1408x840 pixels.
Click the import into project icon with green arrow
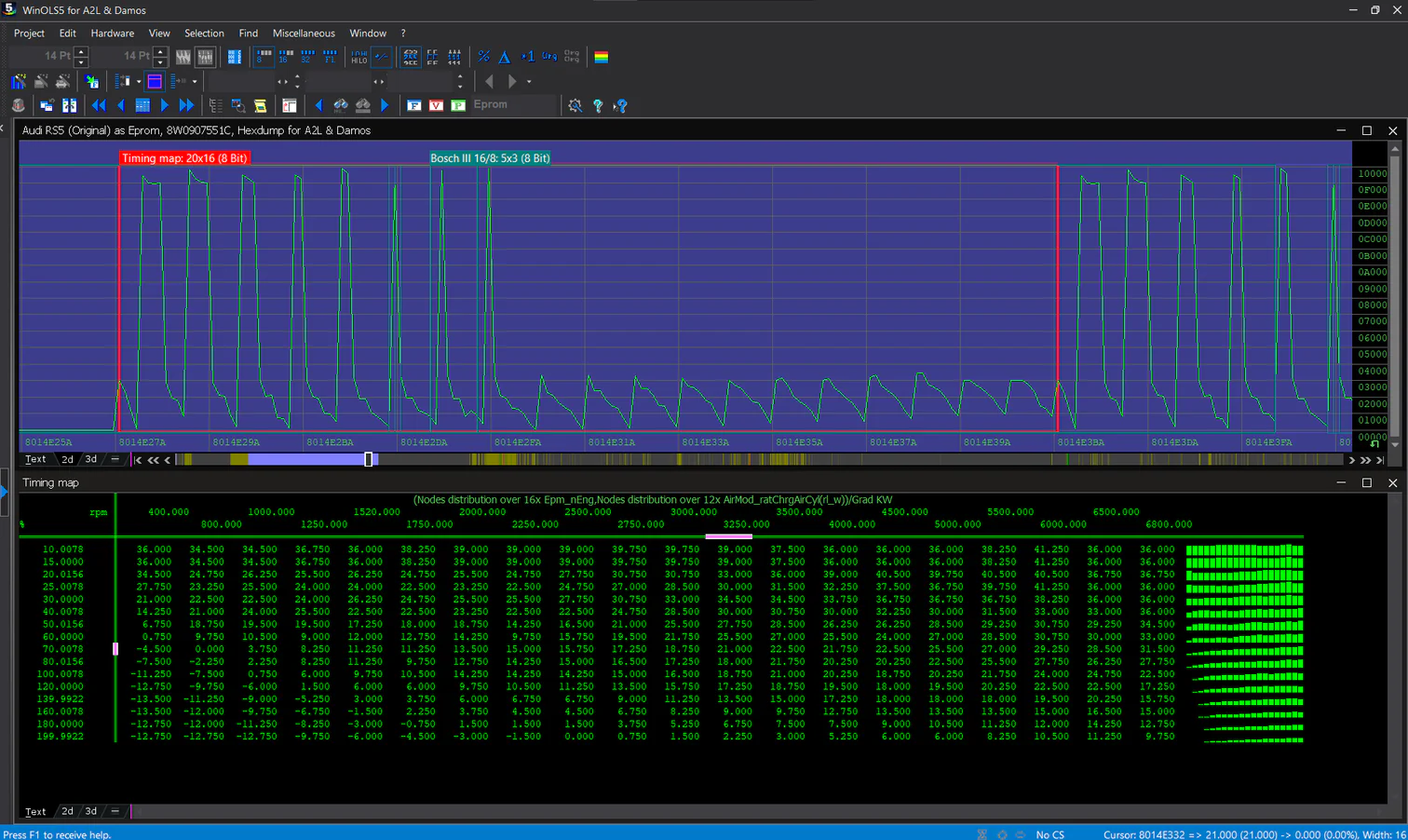91,81
